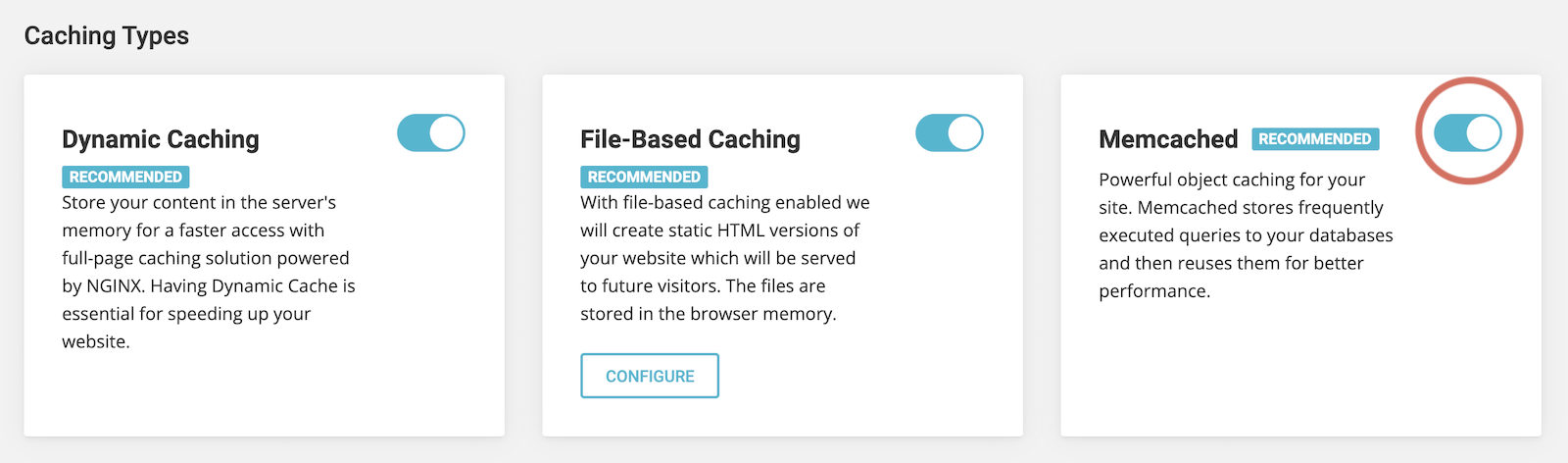Click the Caching Types section heading

coord(107,36)
